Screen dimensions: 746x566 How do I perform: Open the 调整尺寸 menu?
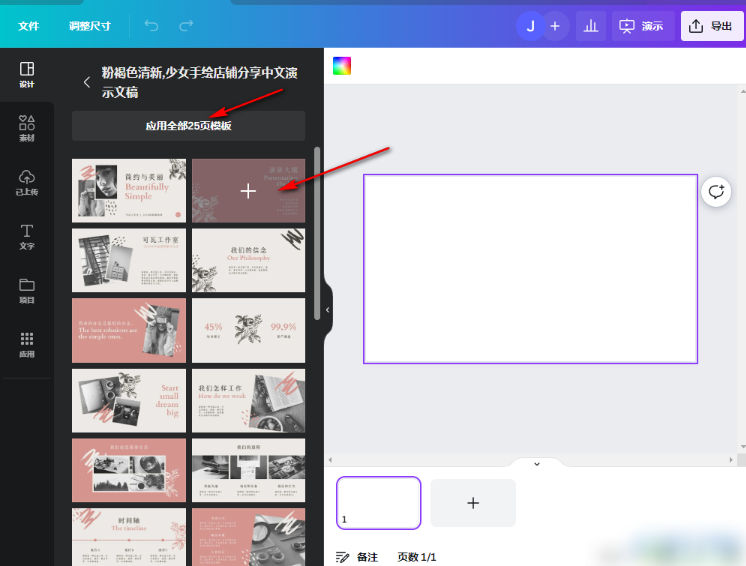pyautogui.click(x=89, y=26)
